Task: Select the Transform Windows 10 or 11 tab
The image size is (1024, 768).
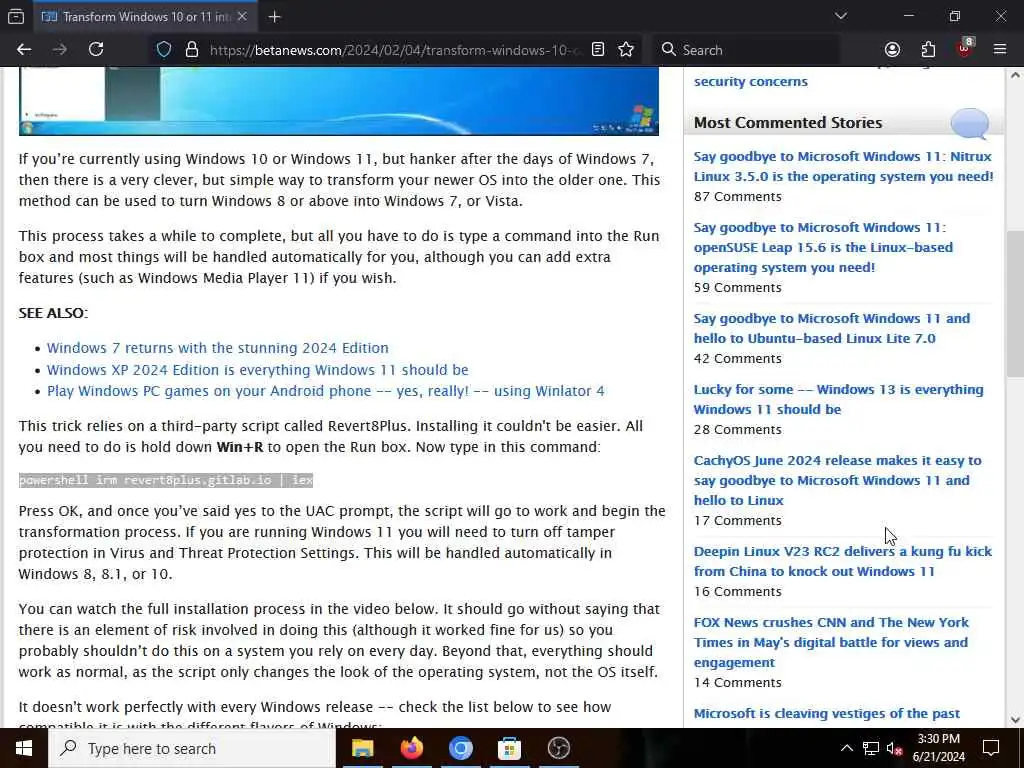Action: (x=144, y=17)
